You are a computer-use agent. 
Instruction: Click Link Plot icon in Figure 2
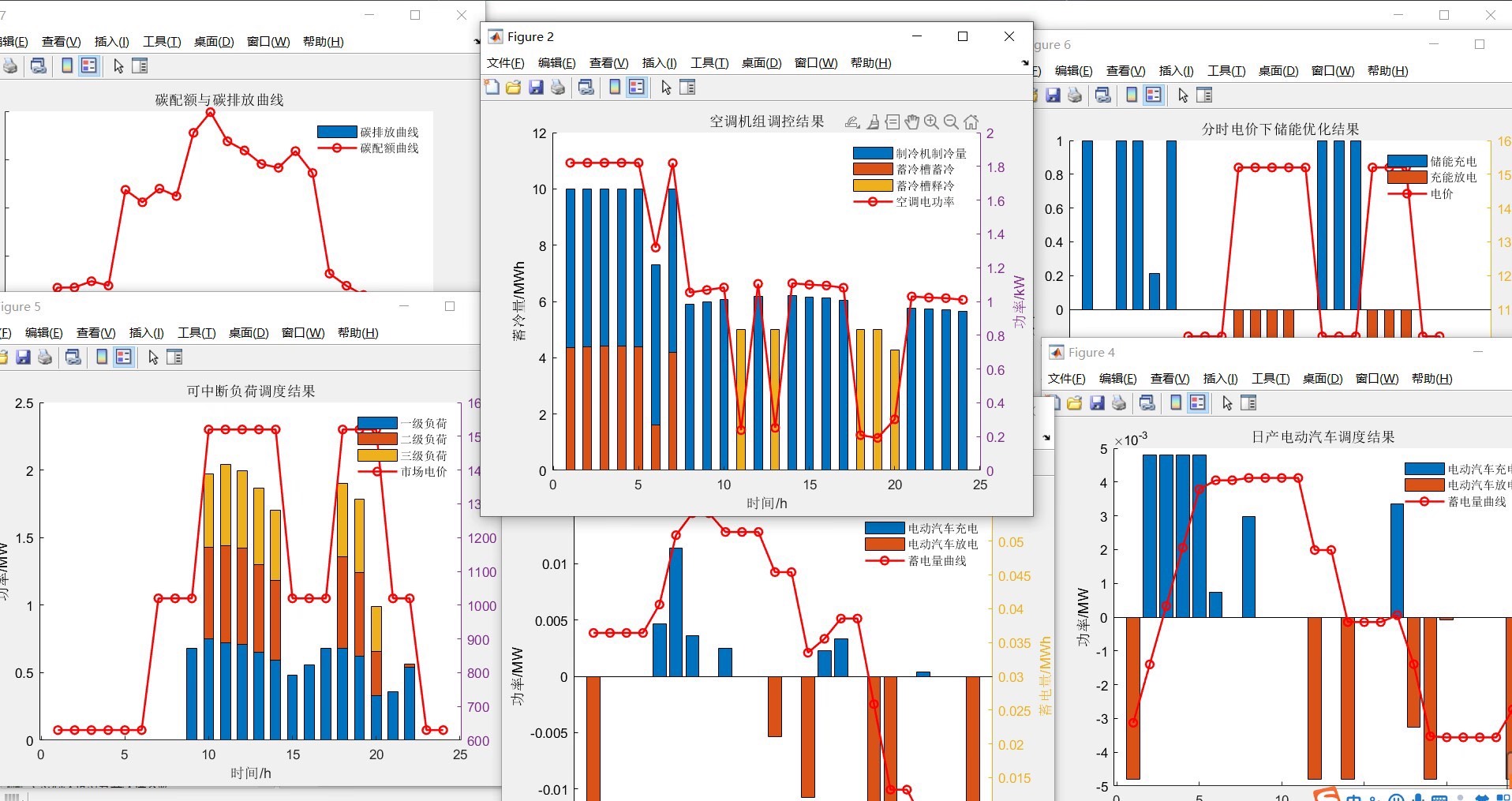click(x=586, y=88)
